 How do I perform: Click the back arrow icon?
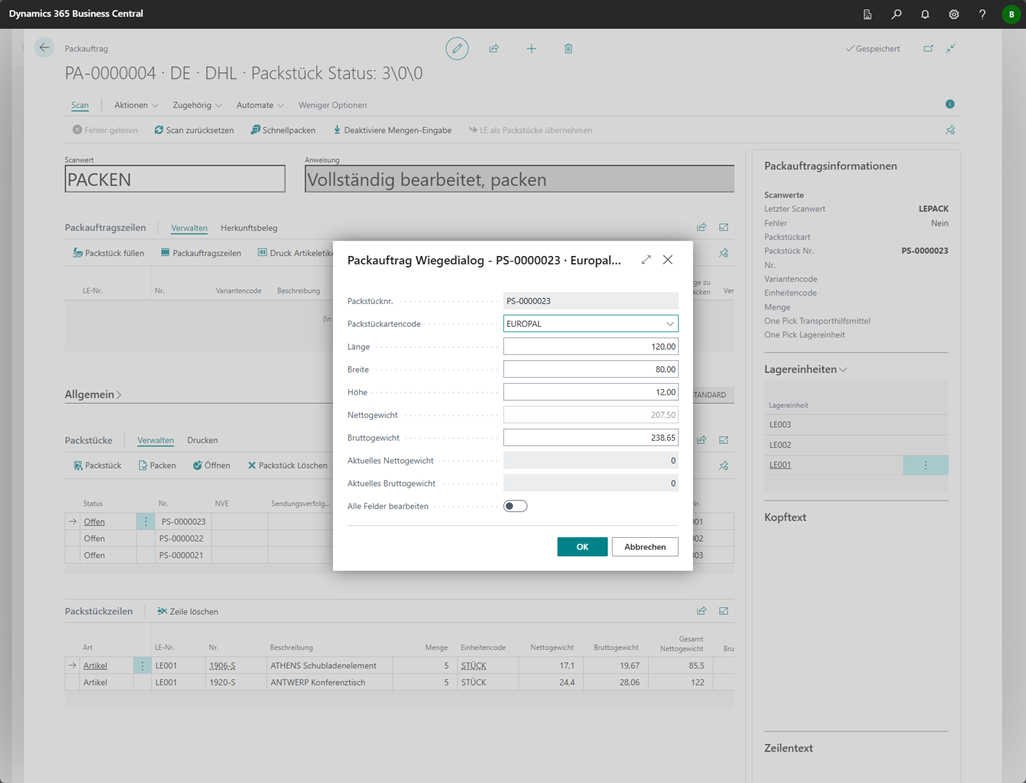(44, 48)
